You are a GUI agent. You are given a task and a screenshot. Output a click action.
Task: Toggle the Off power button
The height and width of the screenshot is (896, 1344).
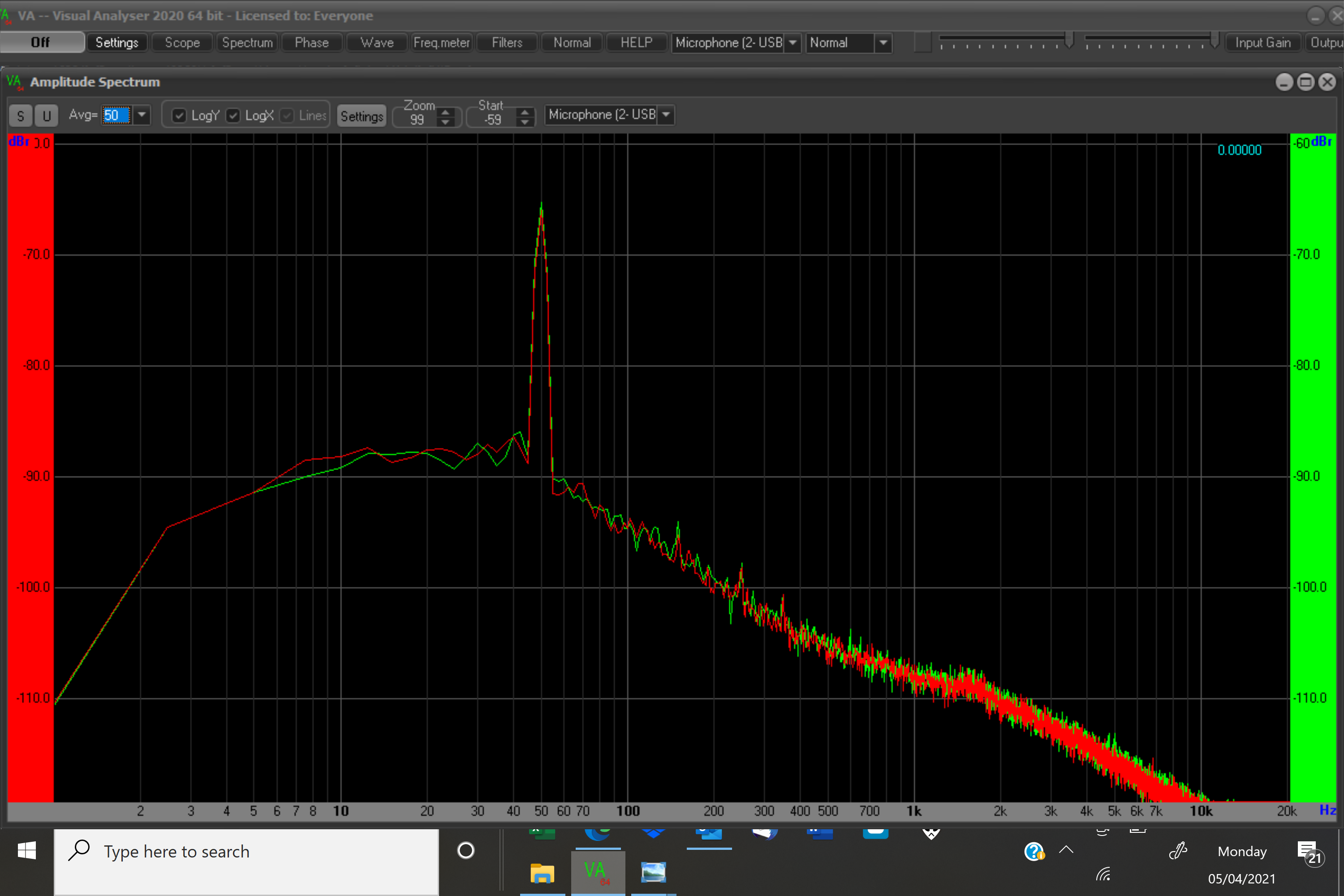tap(42, 42)
